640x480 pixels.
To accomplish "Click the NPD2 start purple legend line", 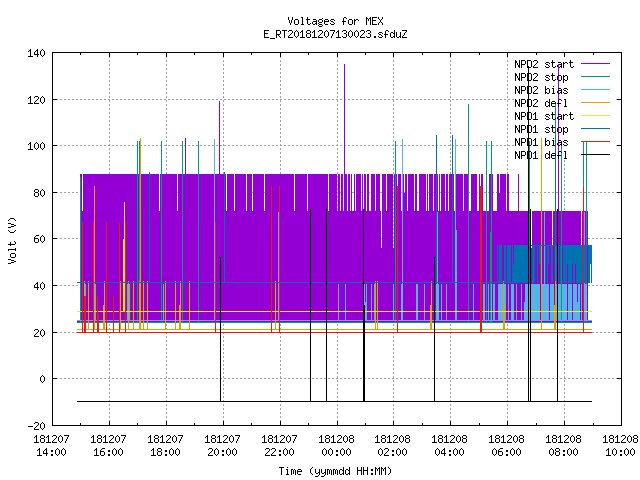I will point(595,64).
